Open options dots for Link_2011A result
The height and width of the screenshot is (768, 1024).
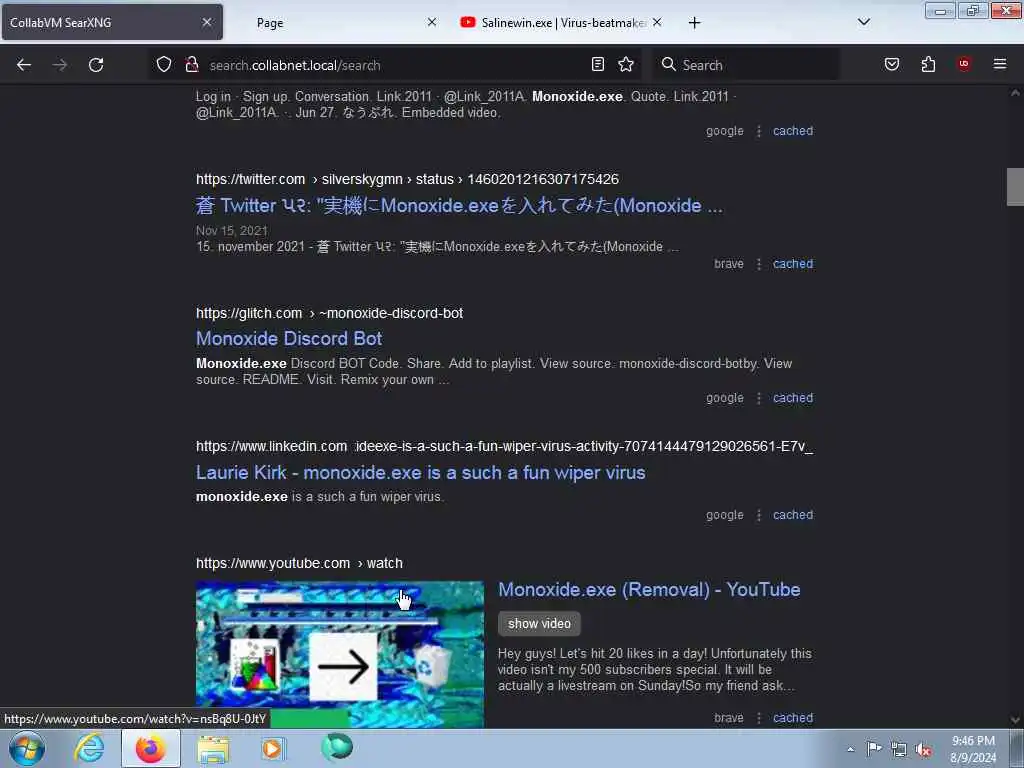pyautogui.click(x=758, y=131)
